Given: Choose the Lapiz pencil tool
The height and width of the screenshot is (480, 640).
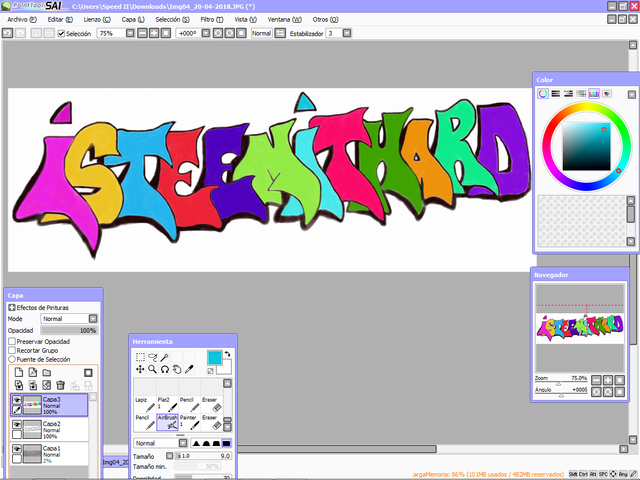Looking at the screenshot, I should [142, 402].
